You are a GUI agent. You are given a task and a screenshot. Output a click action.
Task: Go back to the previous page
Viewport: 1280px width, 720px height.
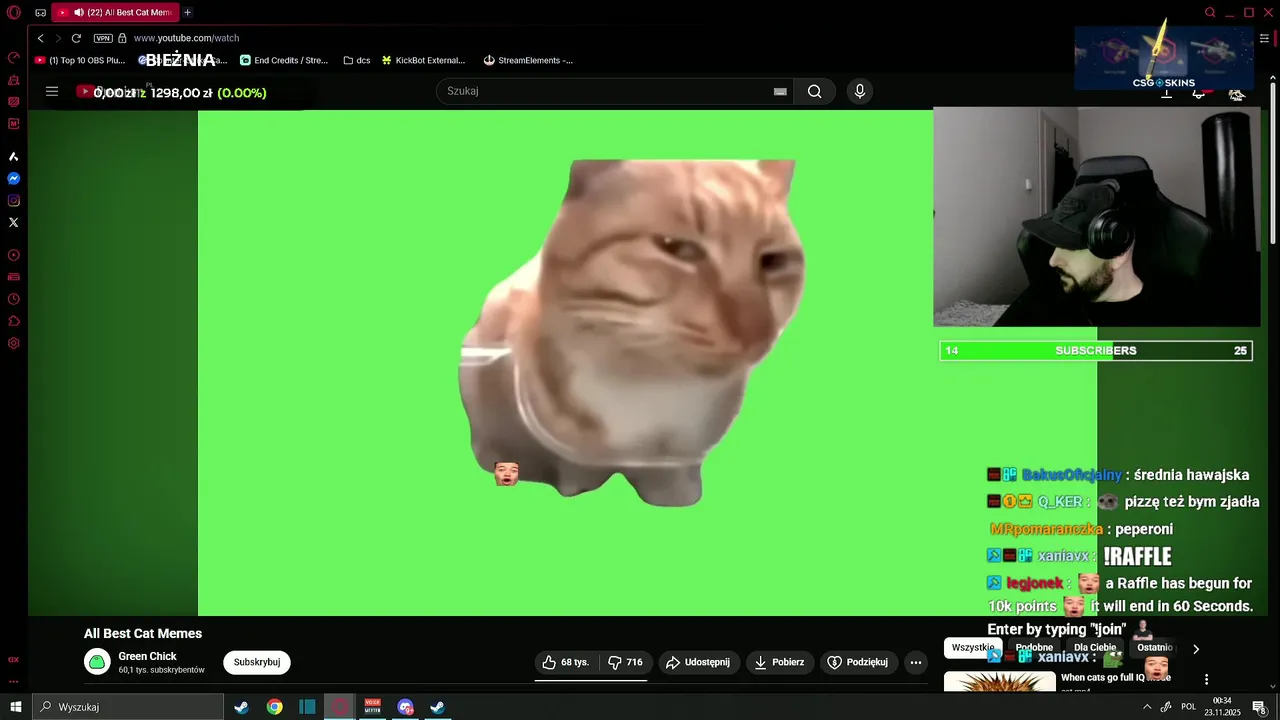[x=41, y=38]
